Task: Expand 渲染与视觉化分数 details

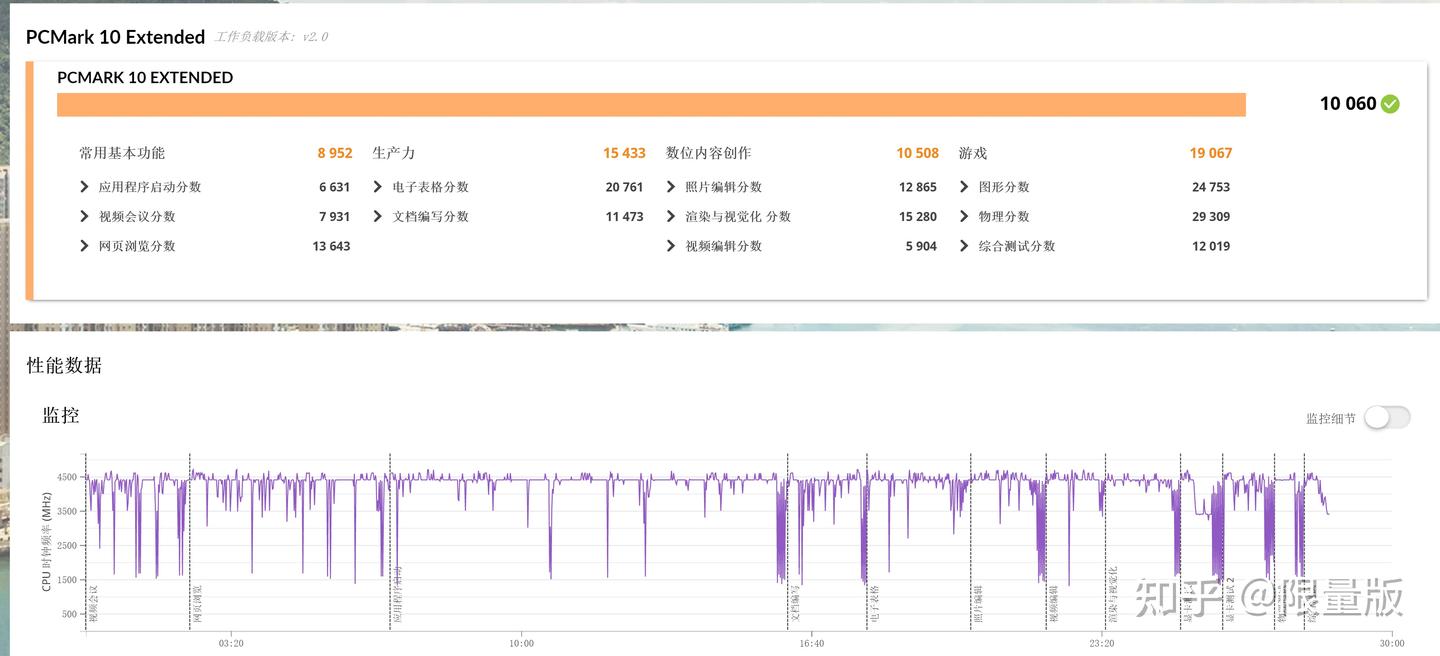Action: (671, 216)
